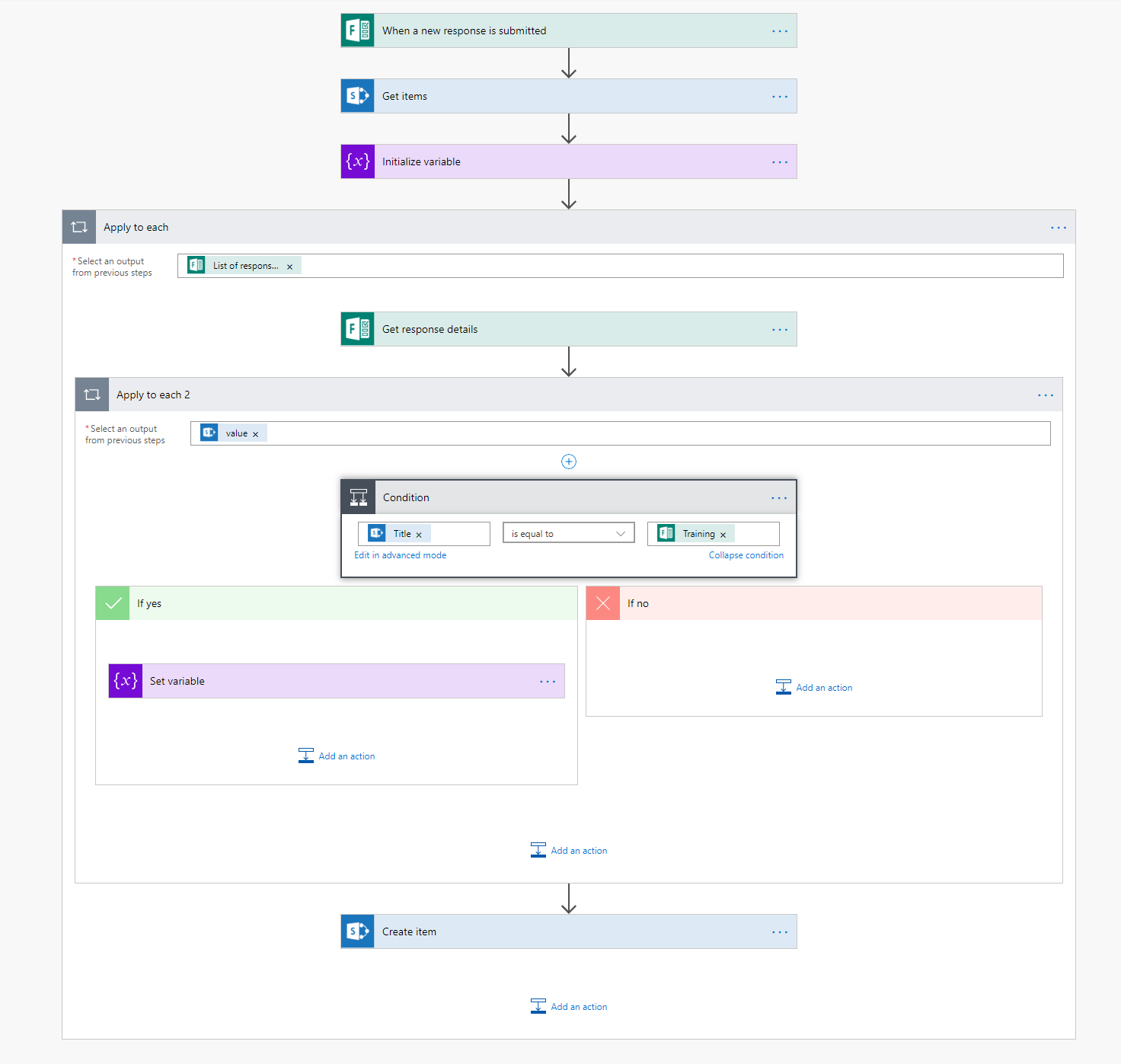Screen dimensions: 1121x1064
Task: Click the SharePoint icon on Create item
Action: coord(357,931)
